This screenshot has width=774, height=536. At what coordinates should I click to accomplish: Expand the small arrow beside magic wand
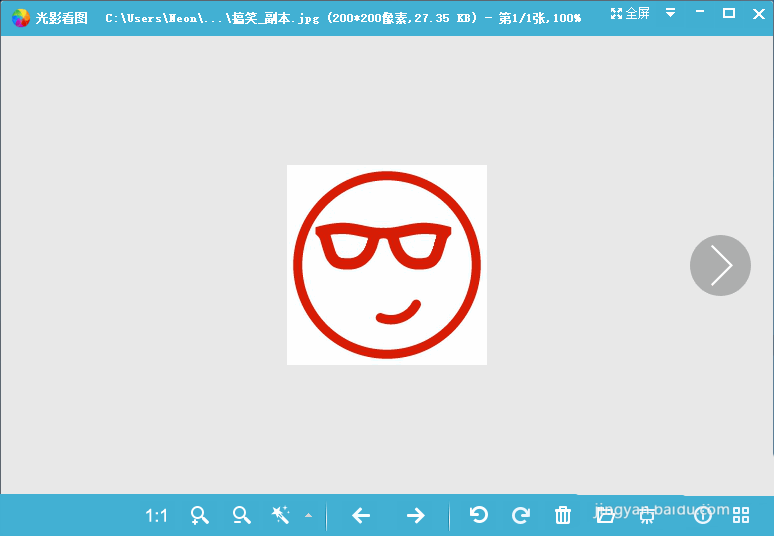coord(308,517)
